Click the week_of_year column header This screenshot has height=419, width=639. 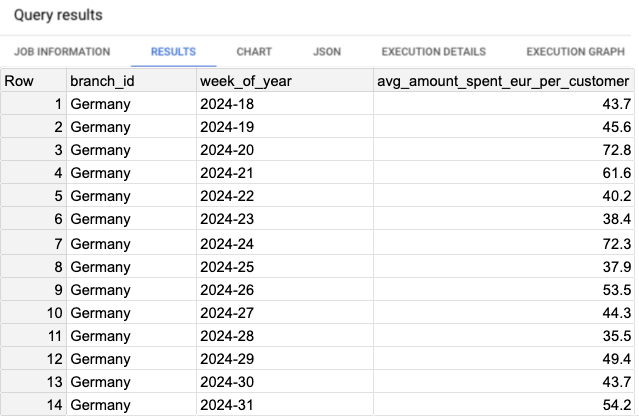[x=246, y=81]
